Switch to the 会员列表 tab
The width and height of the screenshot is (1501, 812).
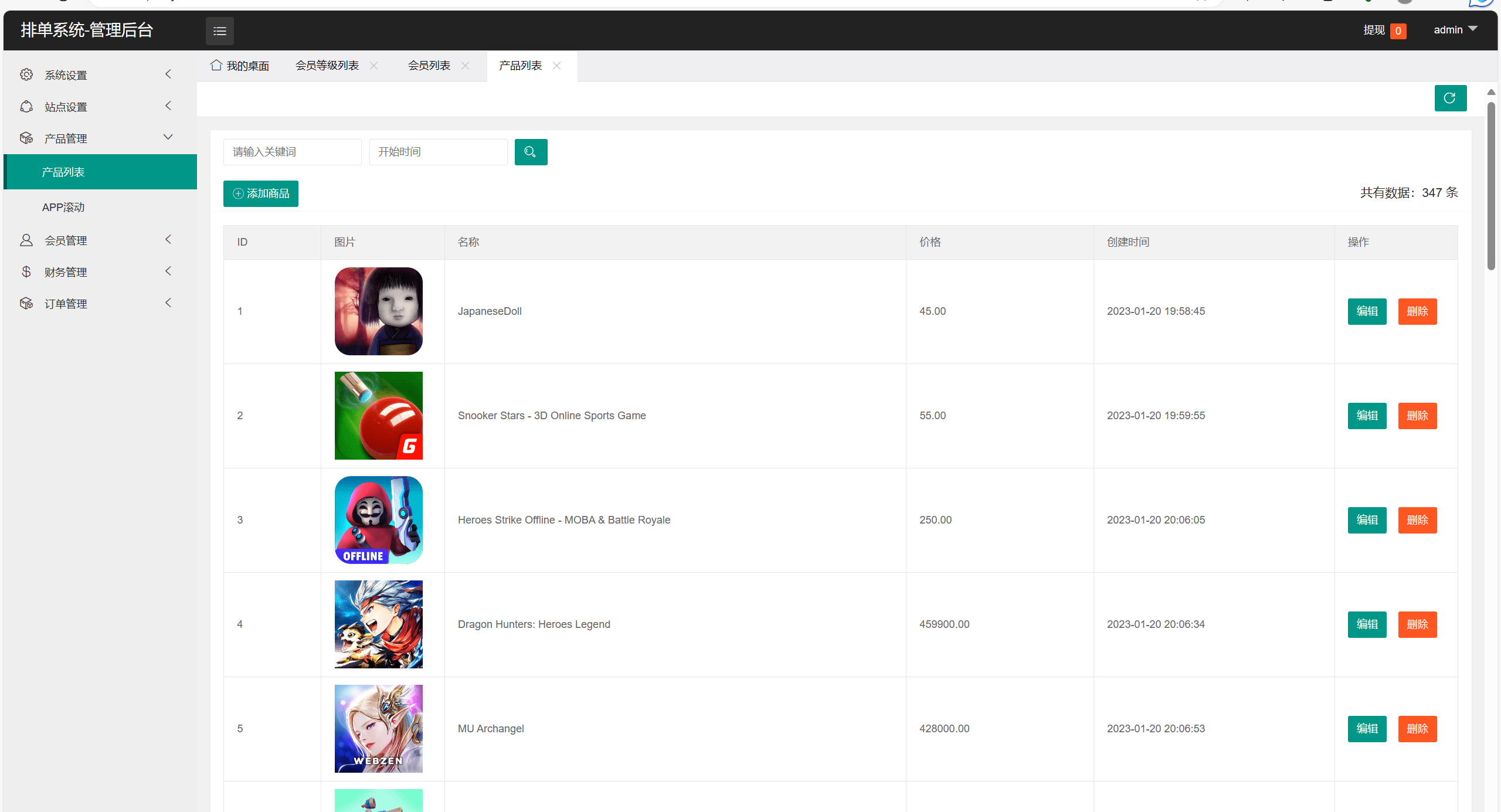(x=429, y=66)
